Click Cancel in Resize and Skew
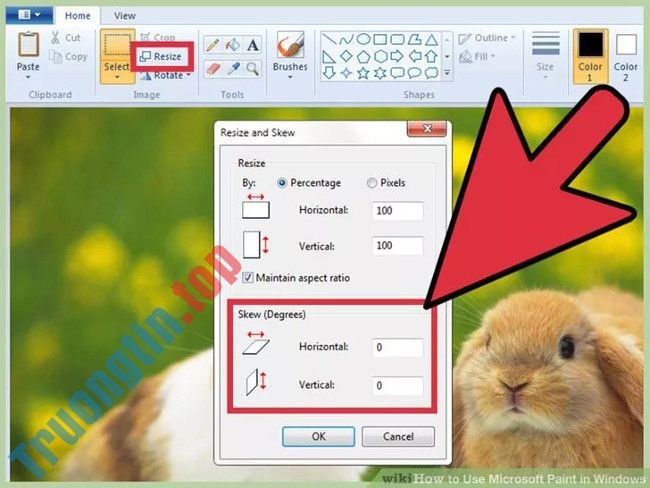This screenshot has height=488, width=650. click(398, 437)
